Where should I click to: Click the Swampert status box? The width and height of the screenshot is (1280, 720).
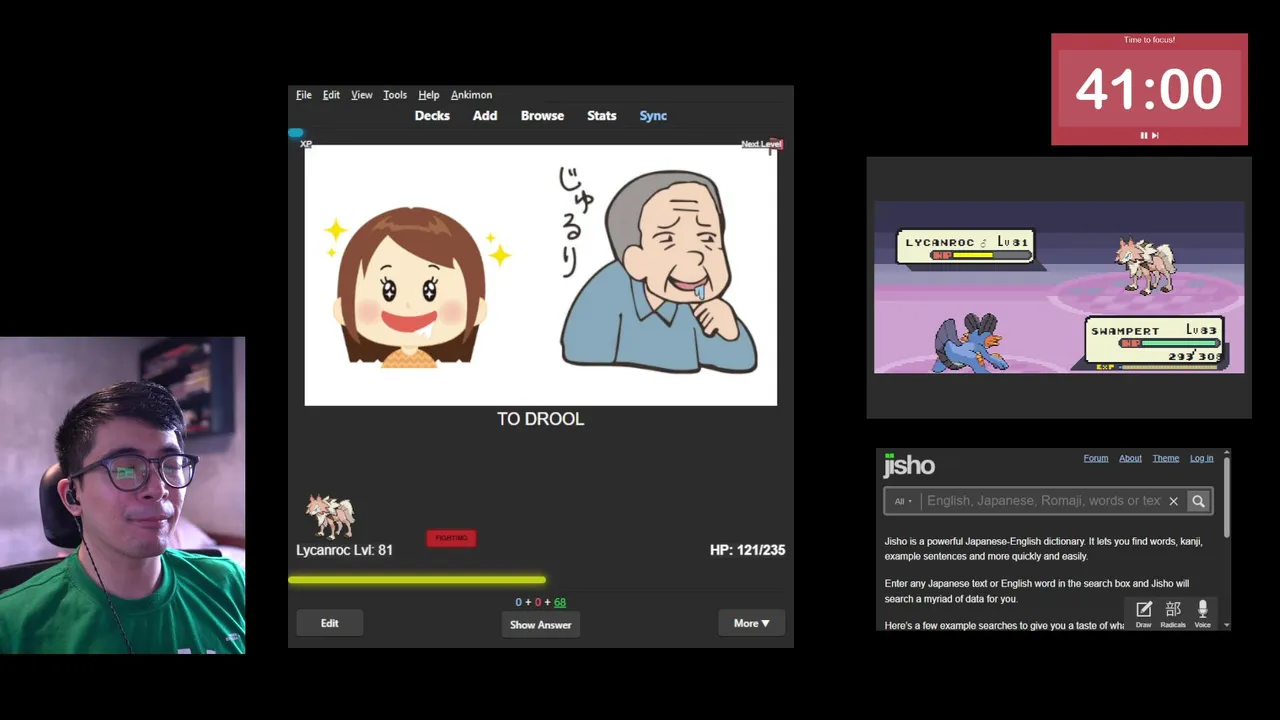[1154, 342]
